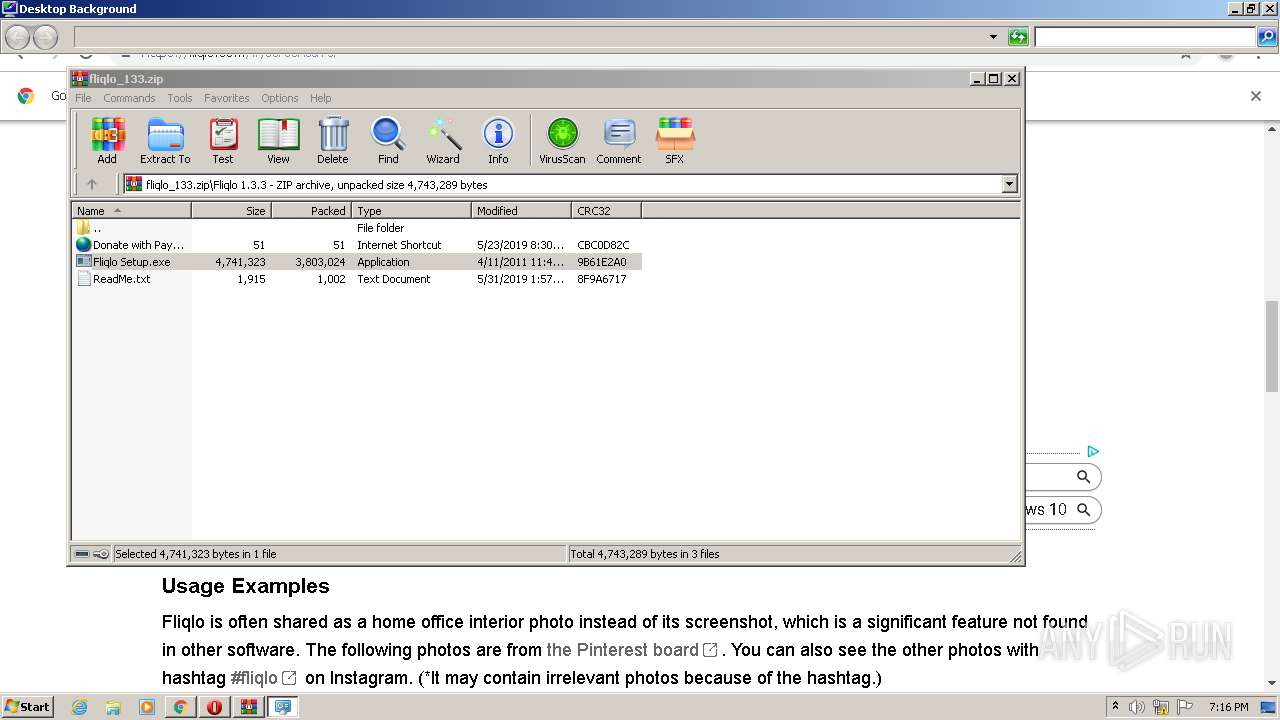
Task: Open the address bar history dropdown arrow
Action: (993, 37)
